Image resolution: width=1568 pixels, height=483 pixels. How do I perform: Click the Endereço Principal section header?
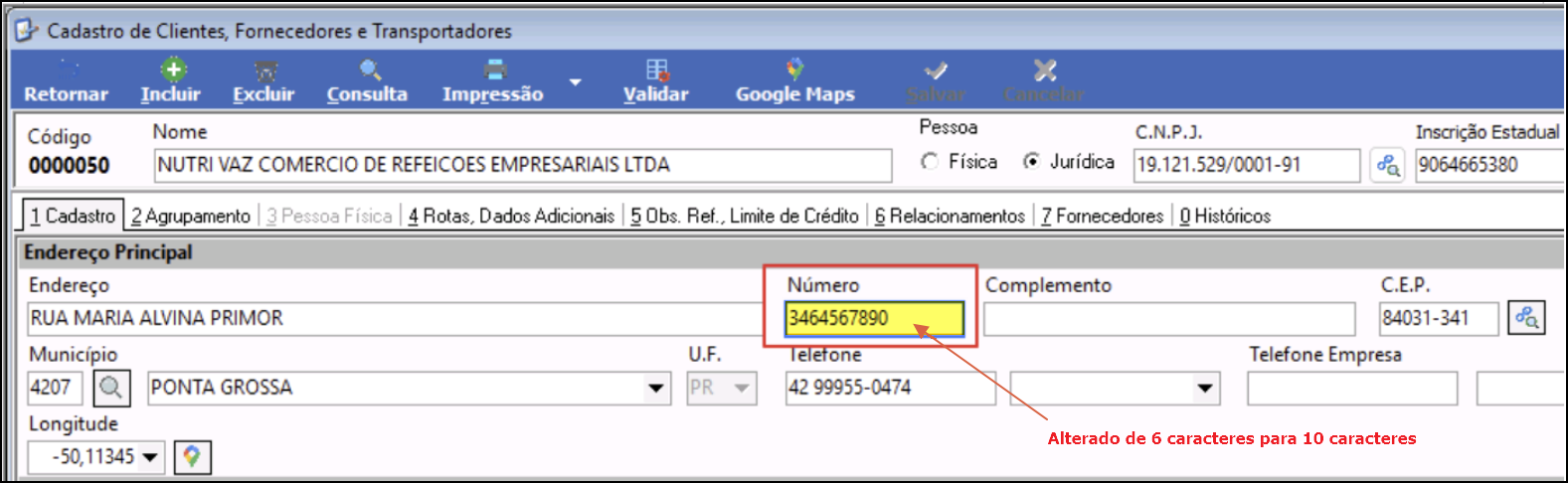point(791,252)
